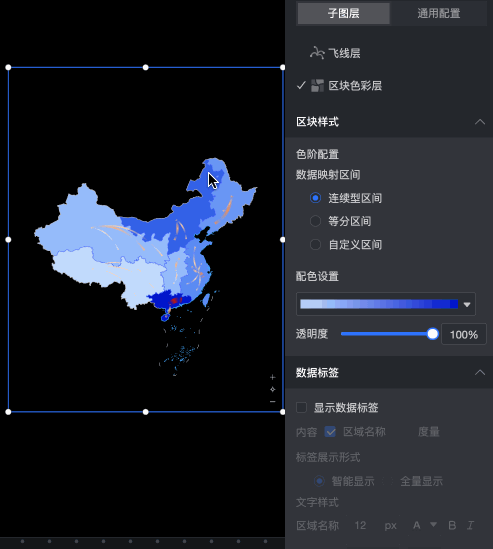
Task: Click the 100% transparency value field
Action: 464,334
